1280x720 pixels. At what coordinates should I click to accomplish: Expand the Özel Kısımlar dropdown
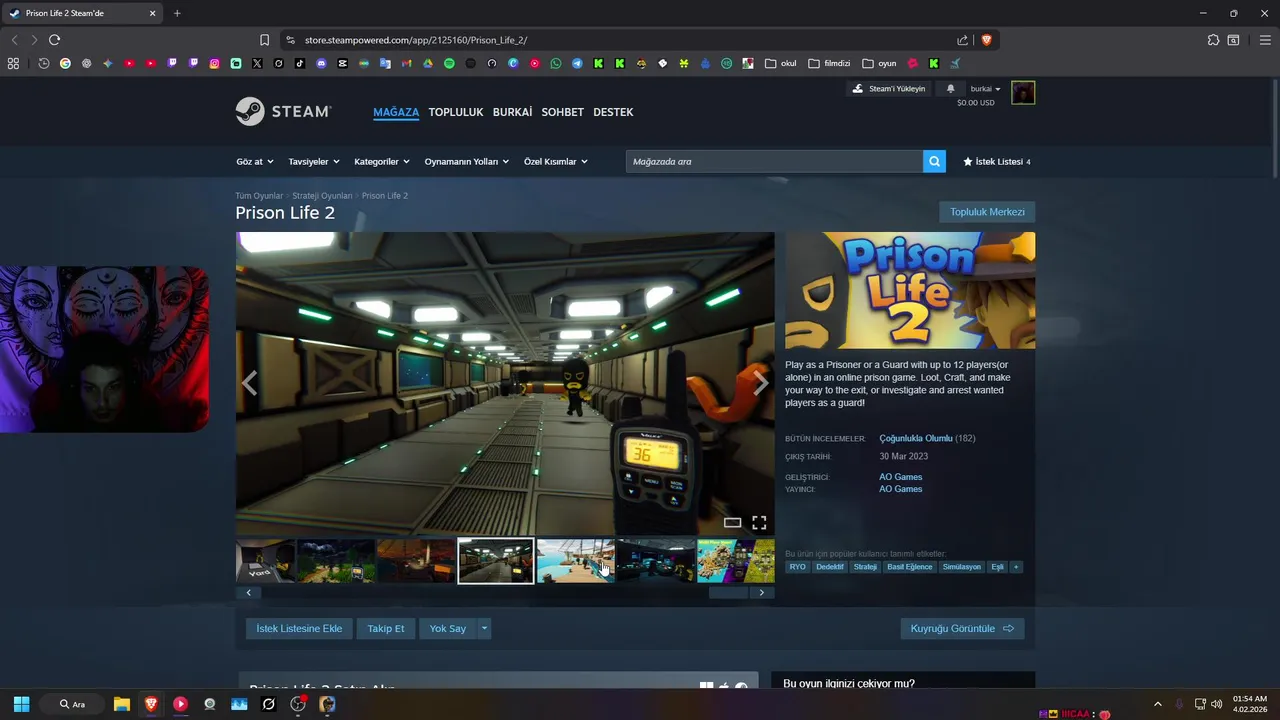coord(556,161)
